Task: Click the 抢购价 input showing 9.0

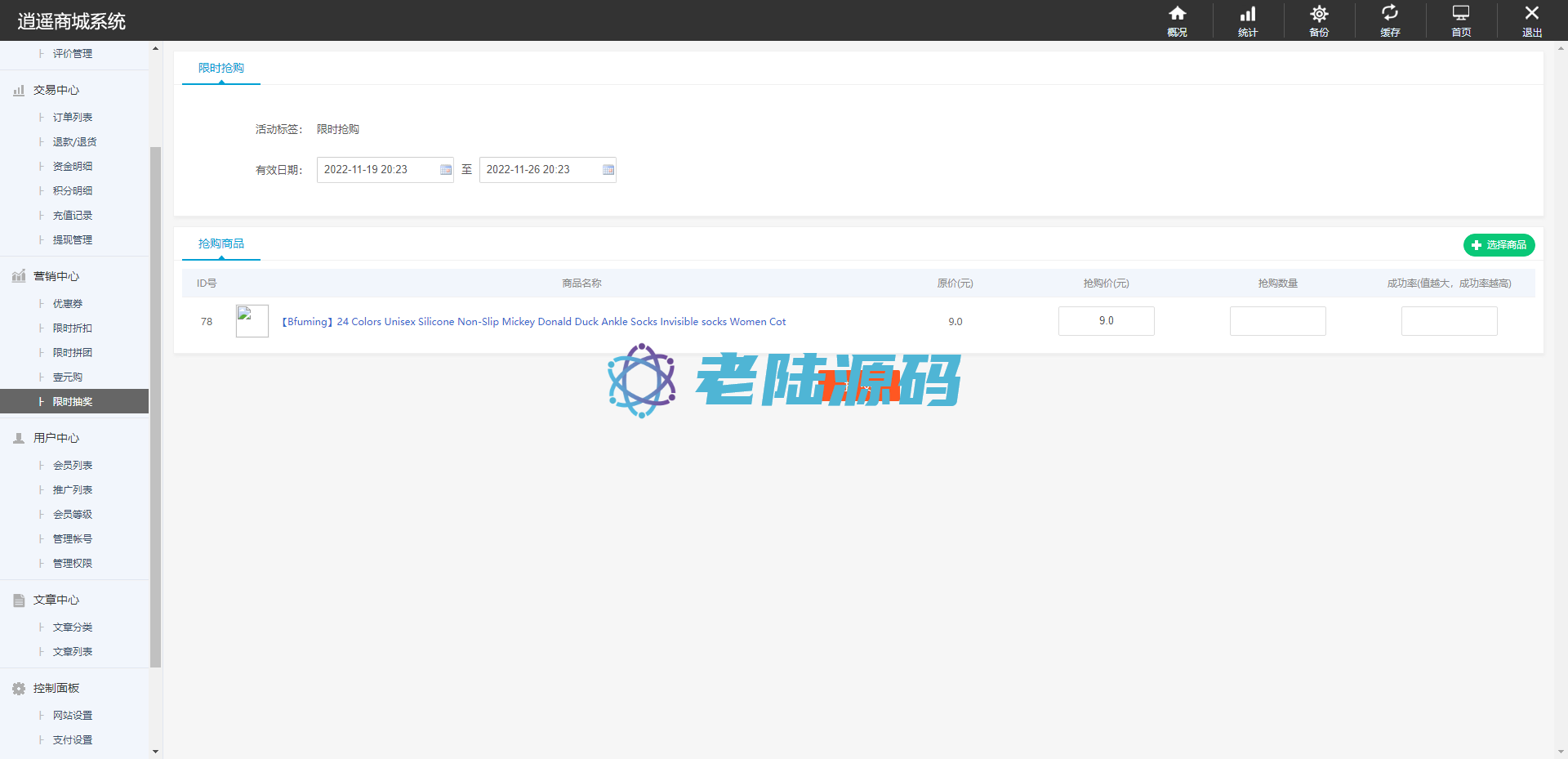Action: coord(1107,321)
